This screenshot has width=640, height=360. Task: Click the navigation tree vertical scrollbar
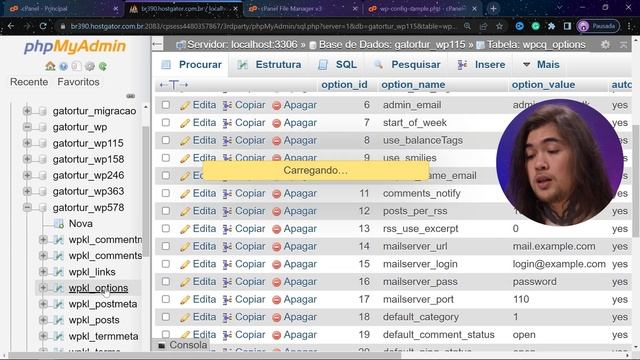[x=146, y=192]
